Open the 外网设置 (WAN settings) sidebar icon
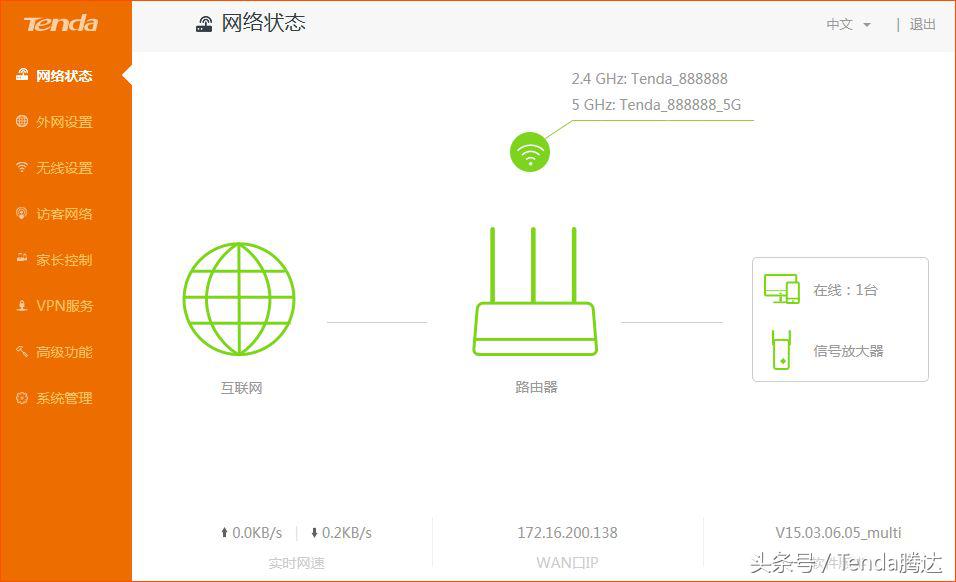 click(x=22, y=121)
